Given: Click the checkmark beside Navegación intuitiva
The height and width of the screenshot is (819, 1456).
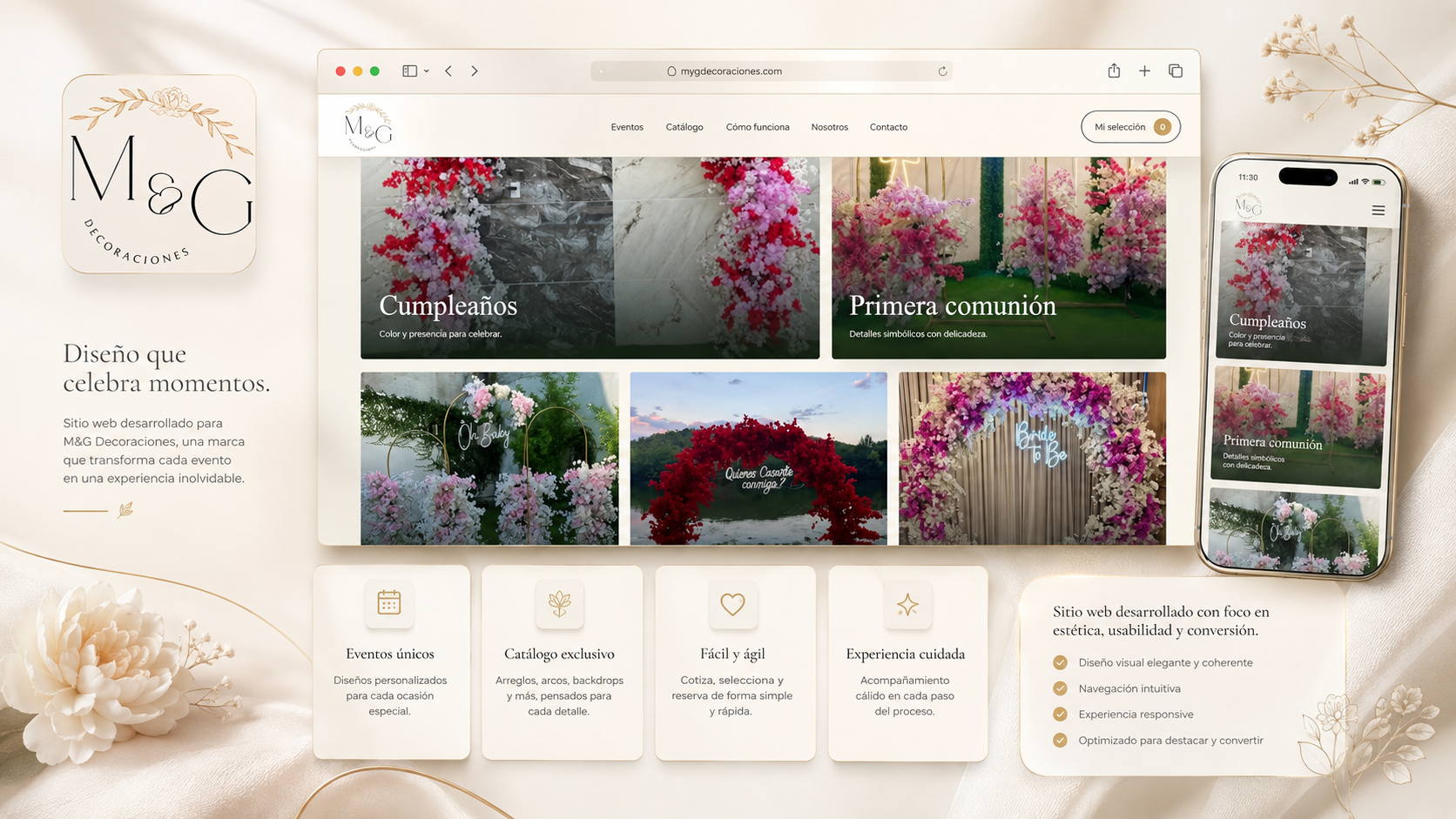Looking at the screenshot, I should (x=1060, y=688).
